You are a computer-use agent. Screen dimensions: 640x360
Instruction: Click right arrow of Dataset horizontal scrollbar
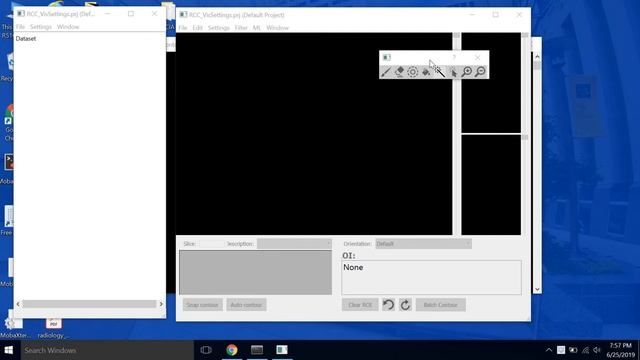tap(161, 304)
